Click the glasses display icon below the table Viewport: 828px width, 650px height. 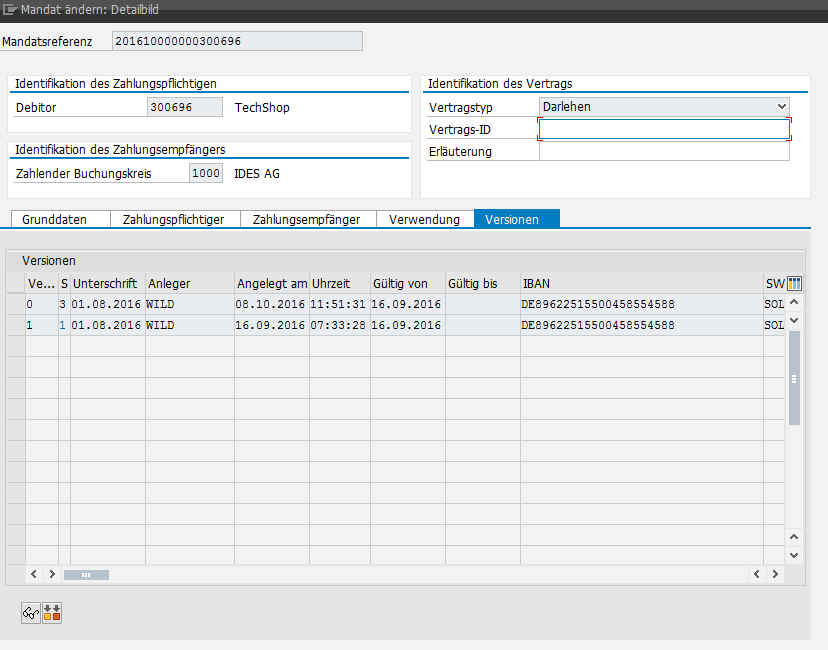click(31, 613)
